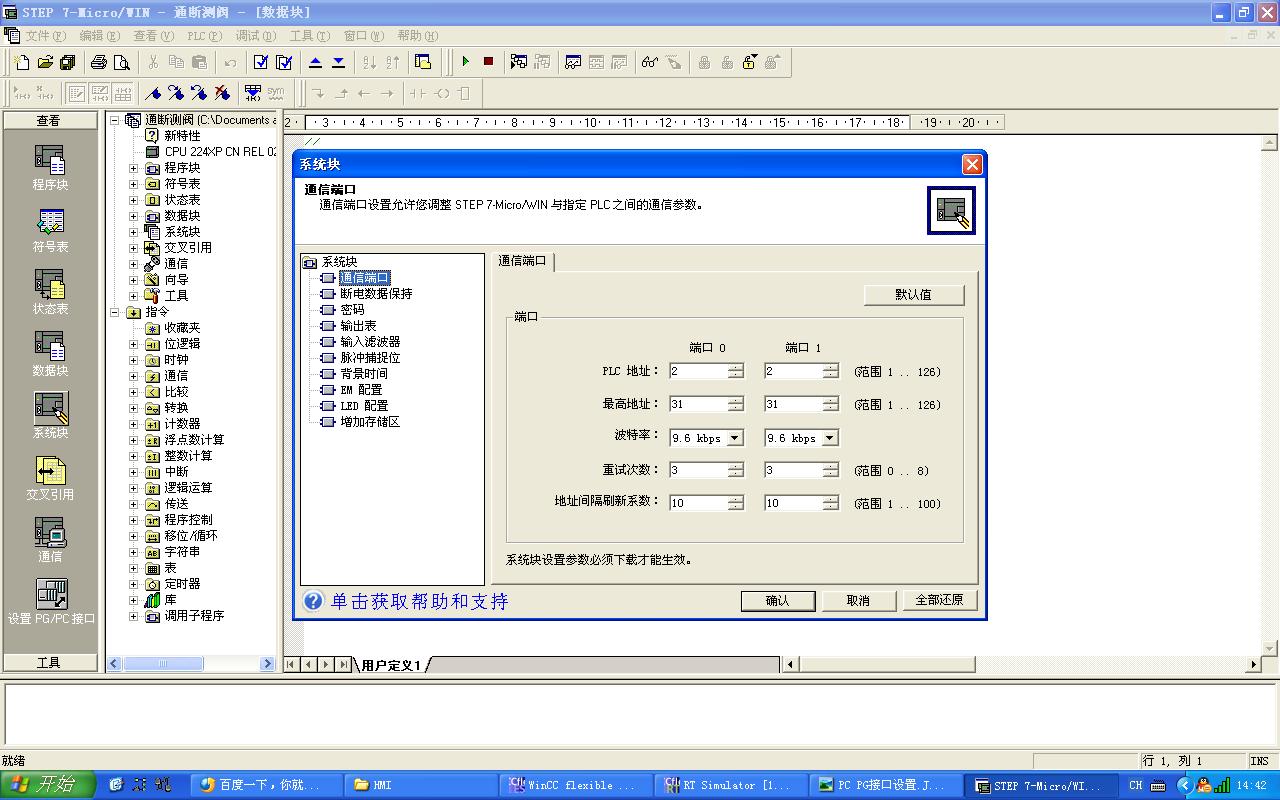The image size is (1280, 800).
Task: Click the red STOP mode icon
Action: point(488,62)
